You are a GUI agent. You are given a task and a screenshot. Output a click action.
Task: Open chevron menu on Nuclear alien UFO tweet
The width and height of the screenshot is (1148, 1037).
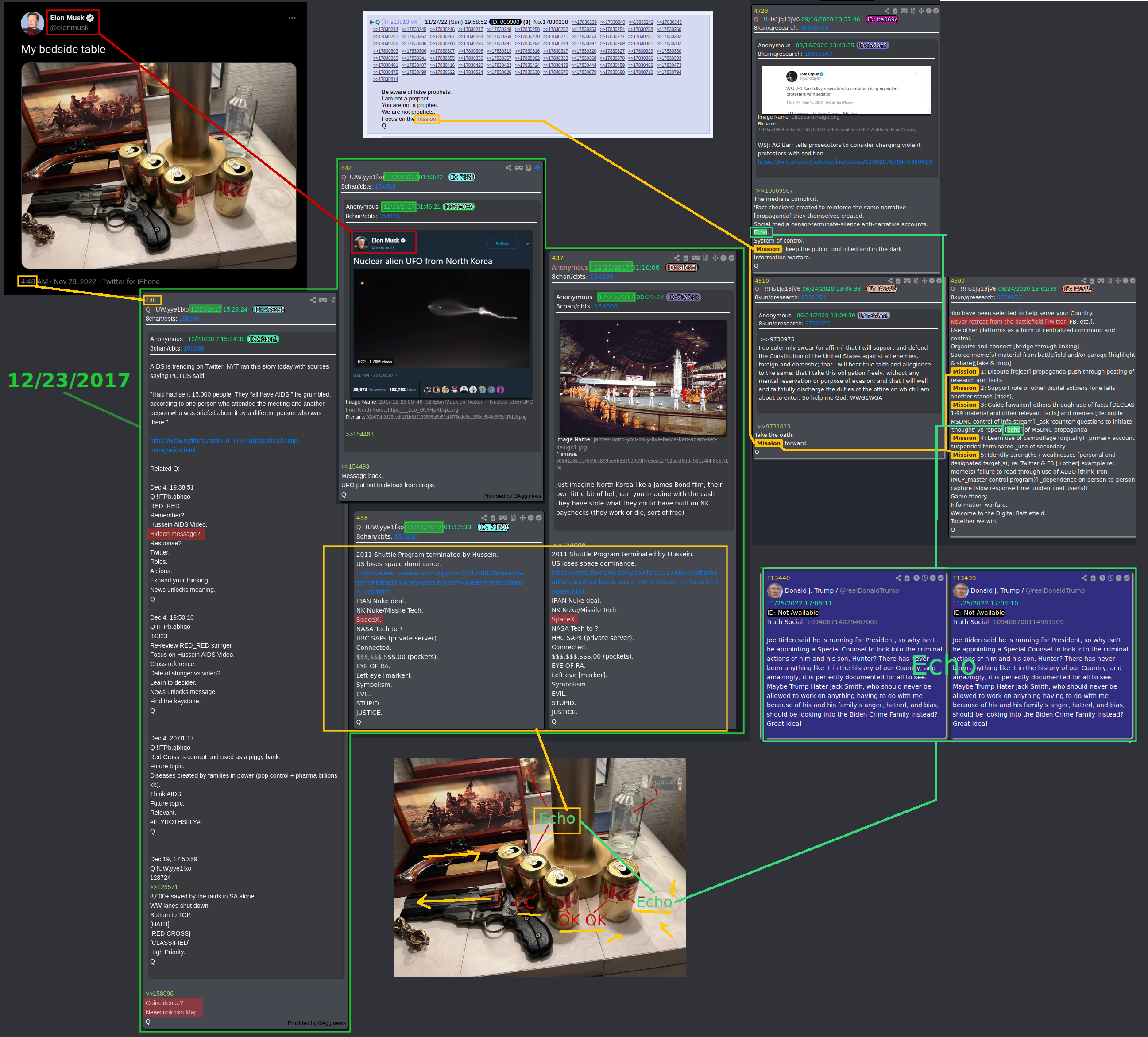pos(527,243)
